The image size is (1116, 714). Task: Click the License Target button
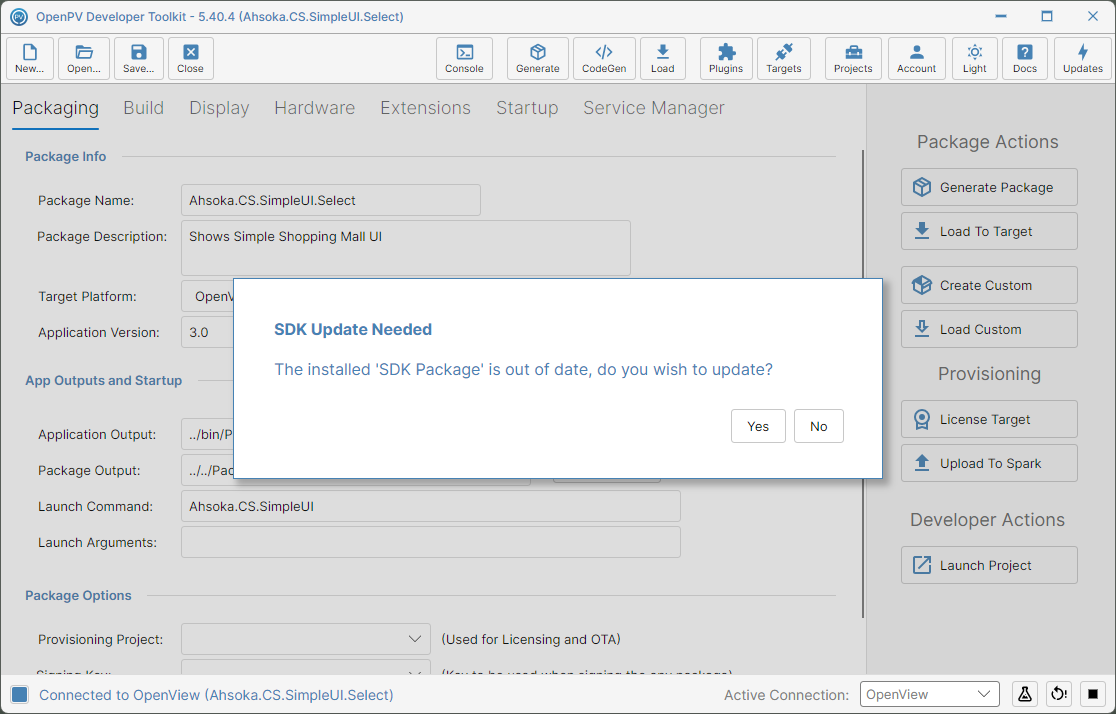point(989,419)
